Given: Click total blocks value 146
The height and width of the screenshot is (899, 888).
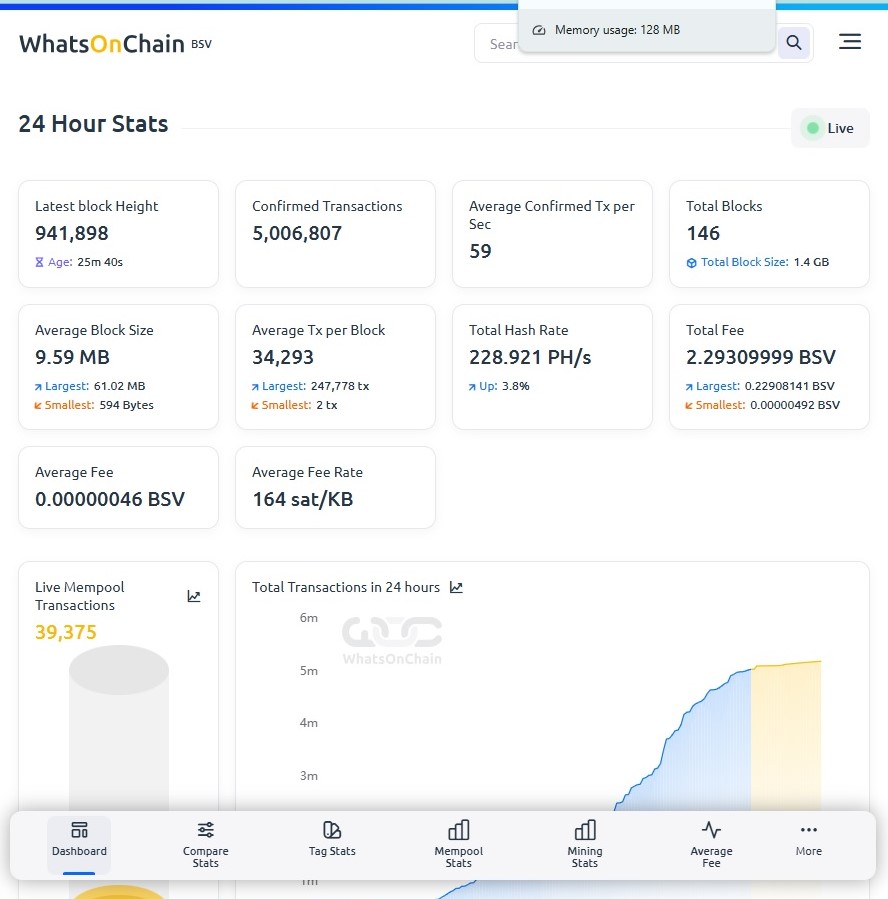Looking at the screenshot, I should [703, 233].
